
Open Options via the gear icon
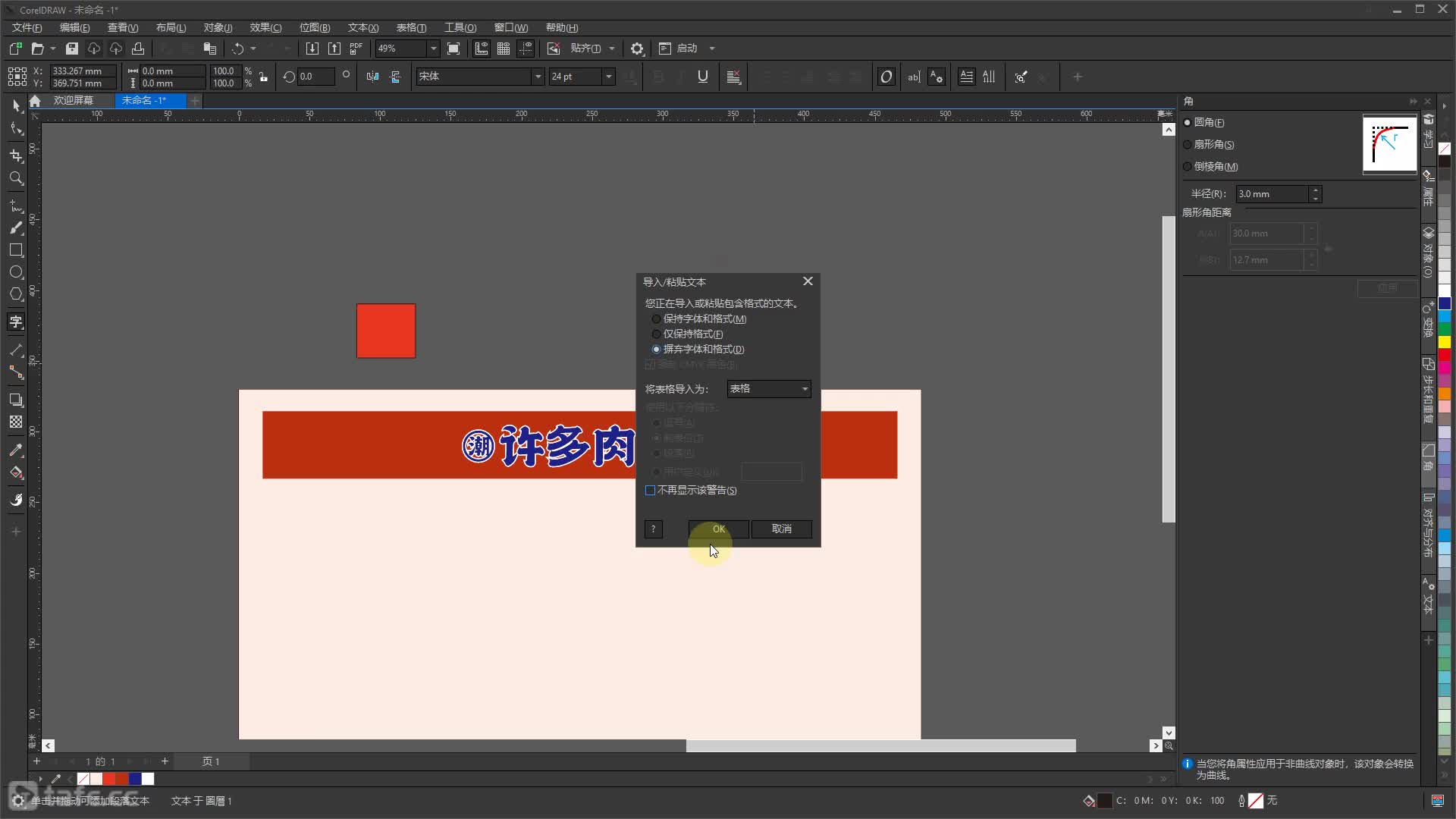tap(637, 49)
